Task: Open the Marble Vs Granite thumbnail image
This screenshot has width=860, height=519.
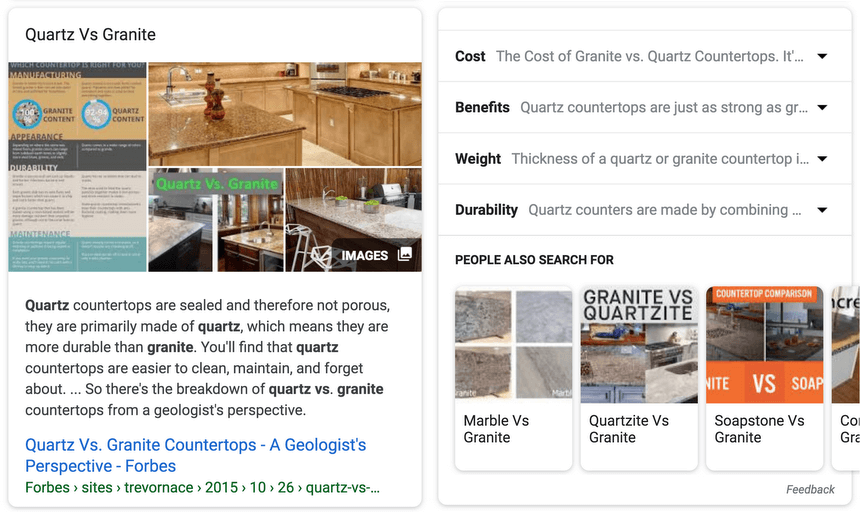Action: 514,344
